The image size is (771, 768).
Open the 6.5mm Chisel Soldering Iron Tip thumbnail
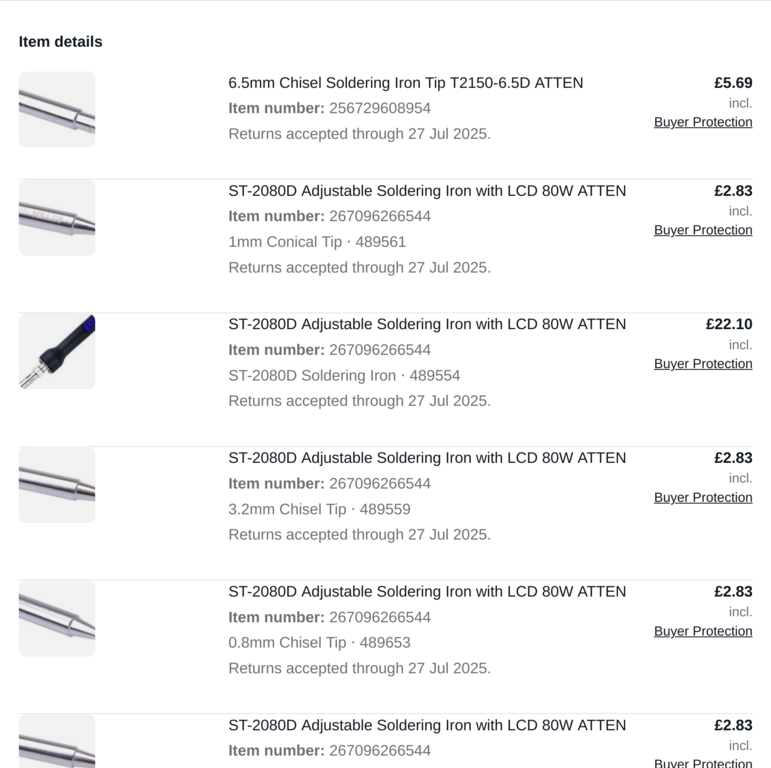57,110
